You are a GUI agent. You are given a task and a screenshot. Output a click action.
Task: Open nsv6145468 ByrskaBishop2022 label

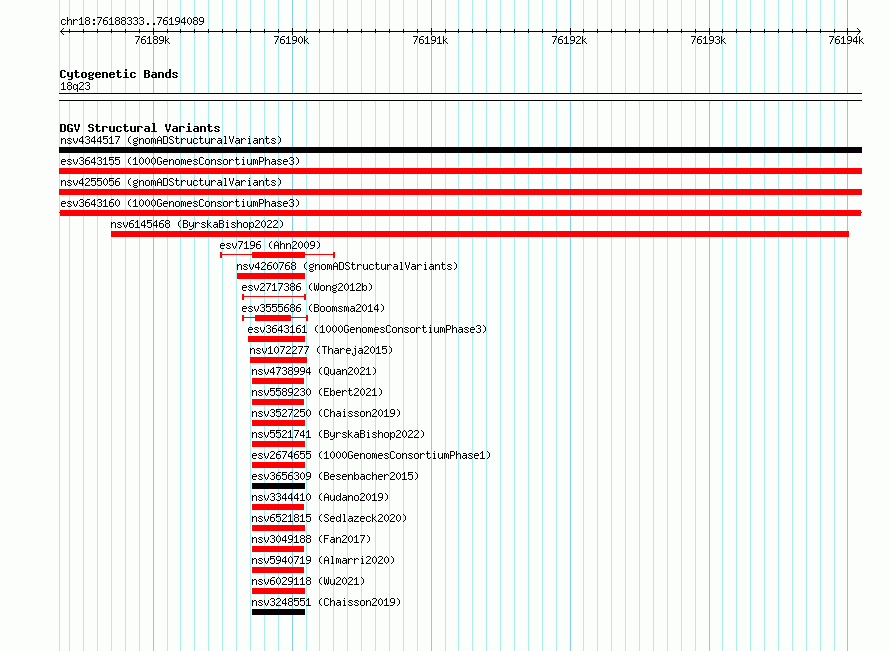(x=197, y=224)
